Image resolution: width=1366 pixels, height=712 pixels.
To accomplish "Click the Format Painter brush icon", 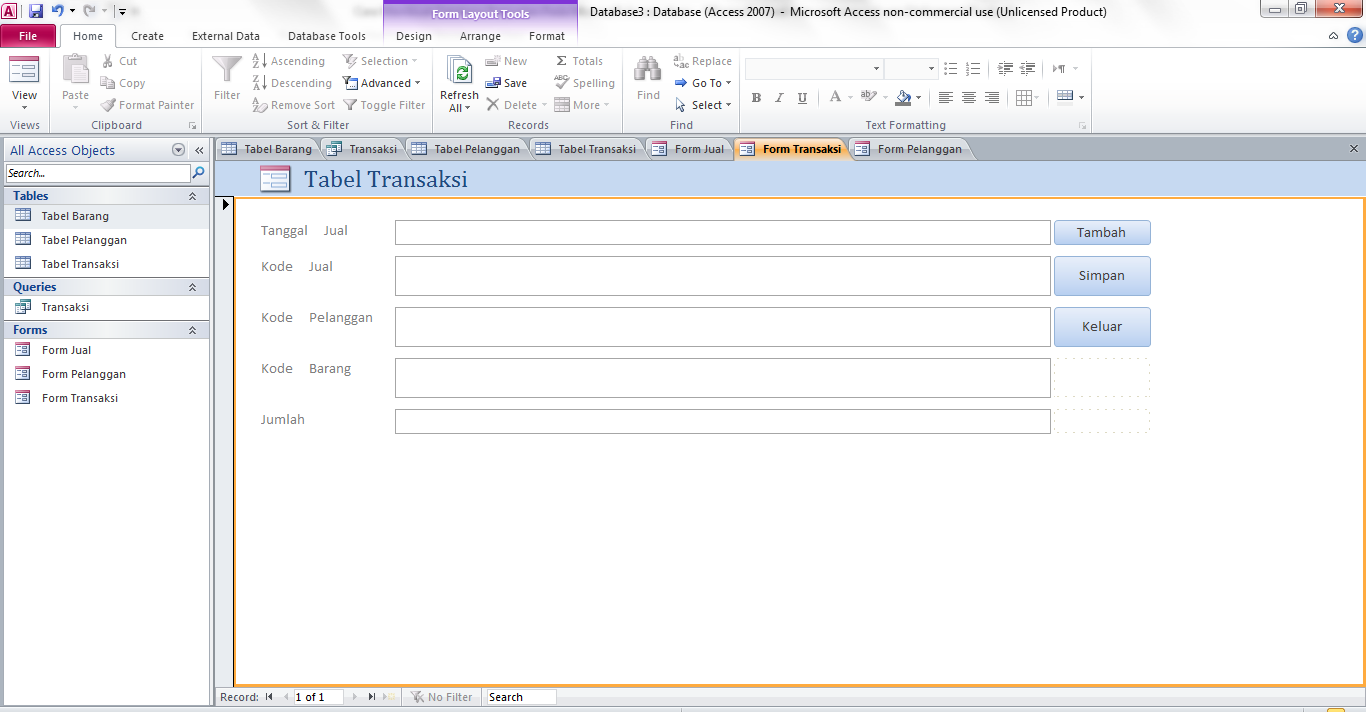I will (x=108, y=105).
